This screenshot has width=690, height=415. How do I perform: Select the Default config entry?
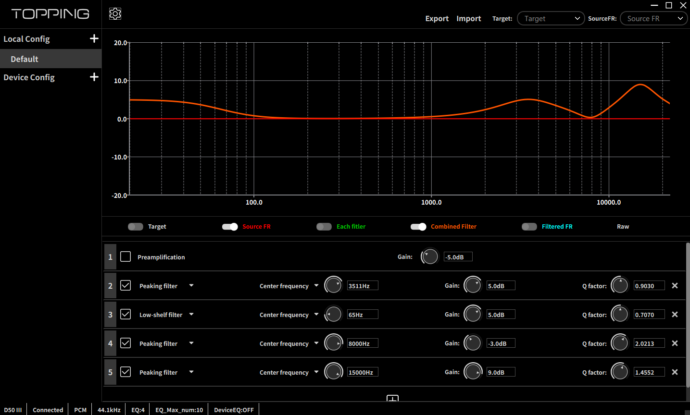point(51,59)
